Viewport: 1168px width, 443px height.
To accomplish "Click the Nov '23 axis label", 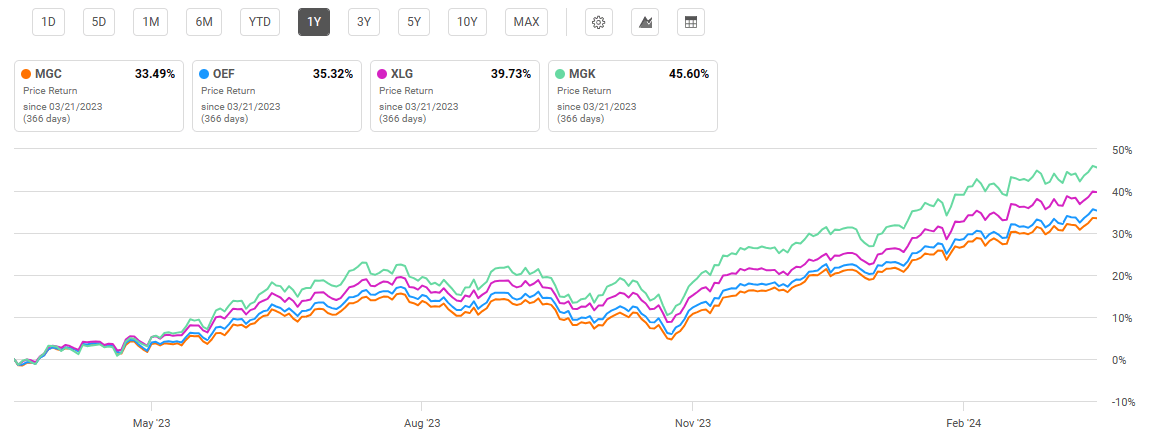I will pos(692,423).
